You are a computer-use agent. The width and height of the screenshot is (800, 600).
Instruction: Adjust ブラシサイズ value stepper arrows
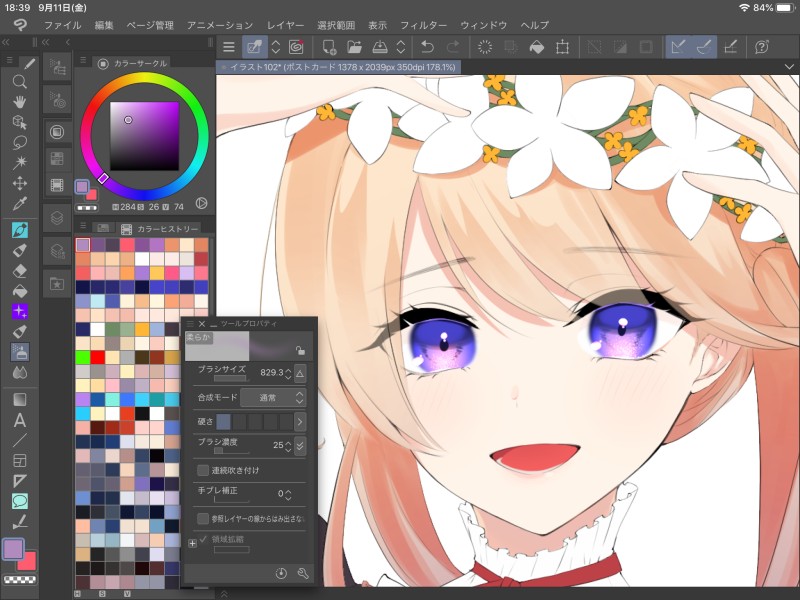[288, 373]
